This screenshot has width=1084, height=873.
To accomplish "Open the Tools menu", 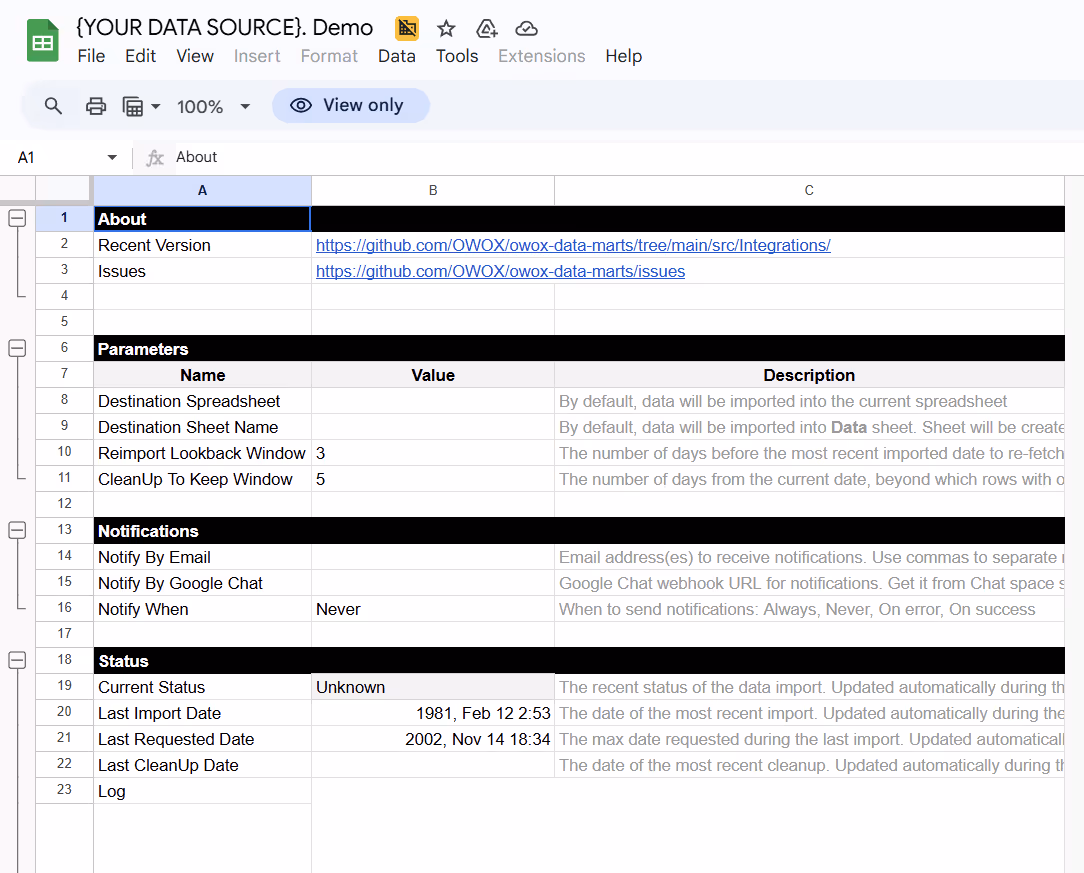I will point(457,56).
